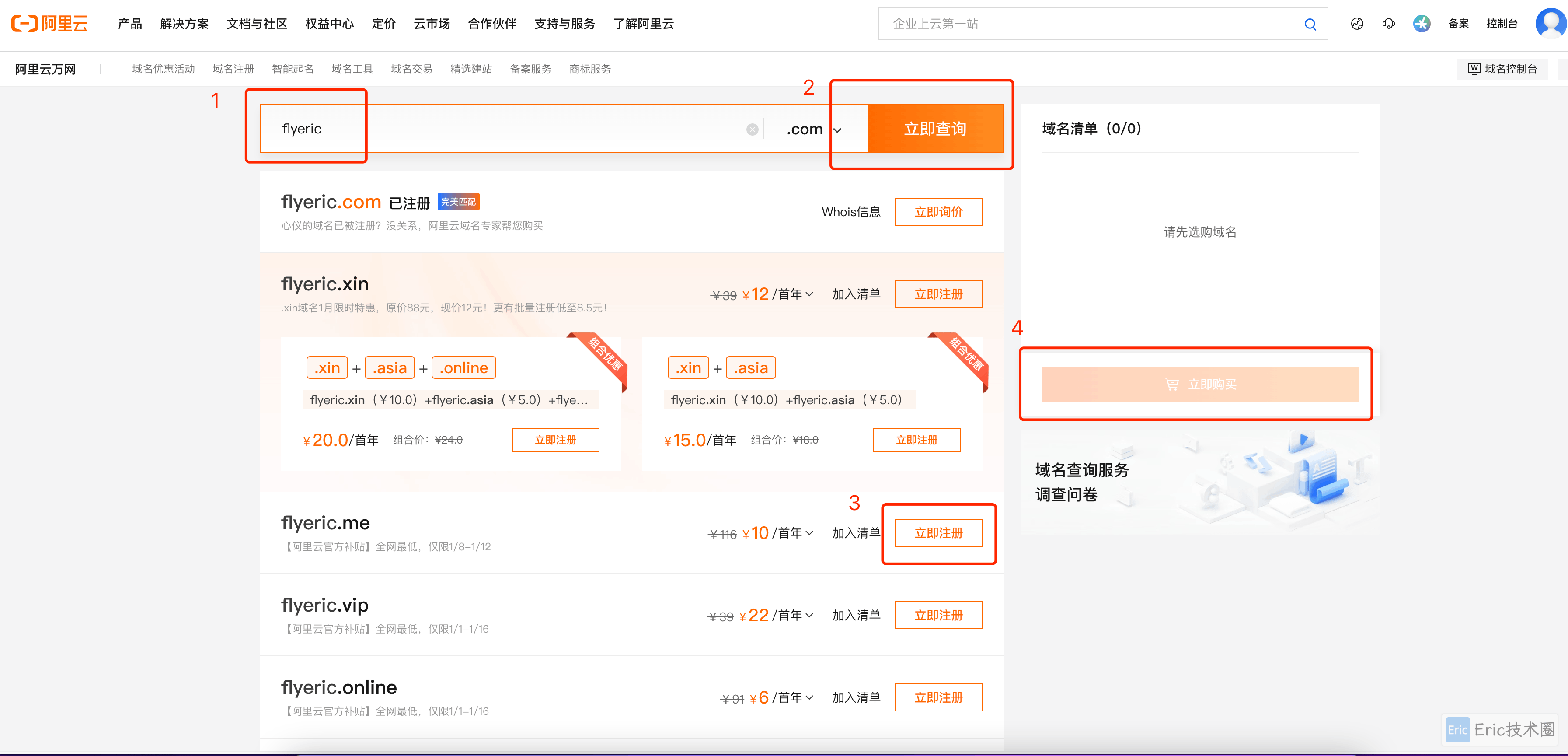Click the round blue star icon

pyautogui.click(x=1422, y=24)
